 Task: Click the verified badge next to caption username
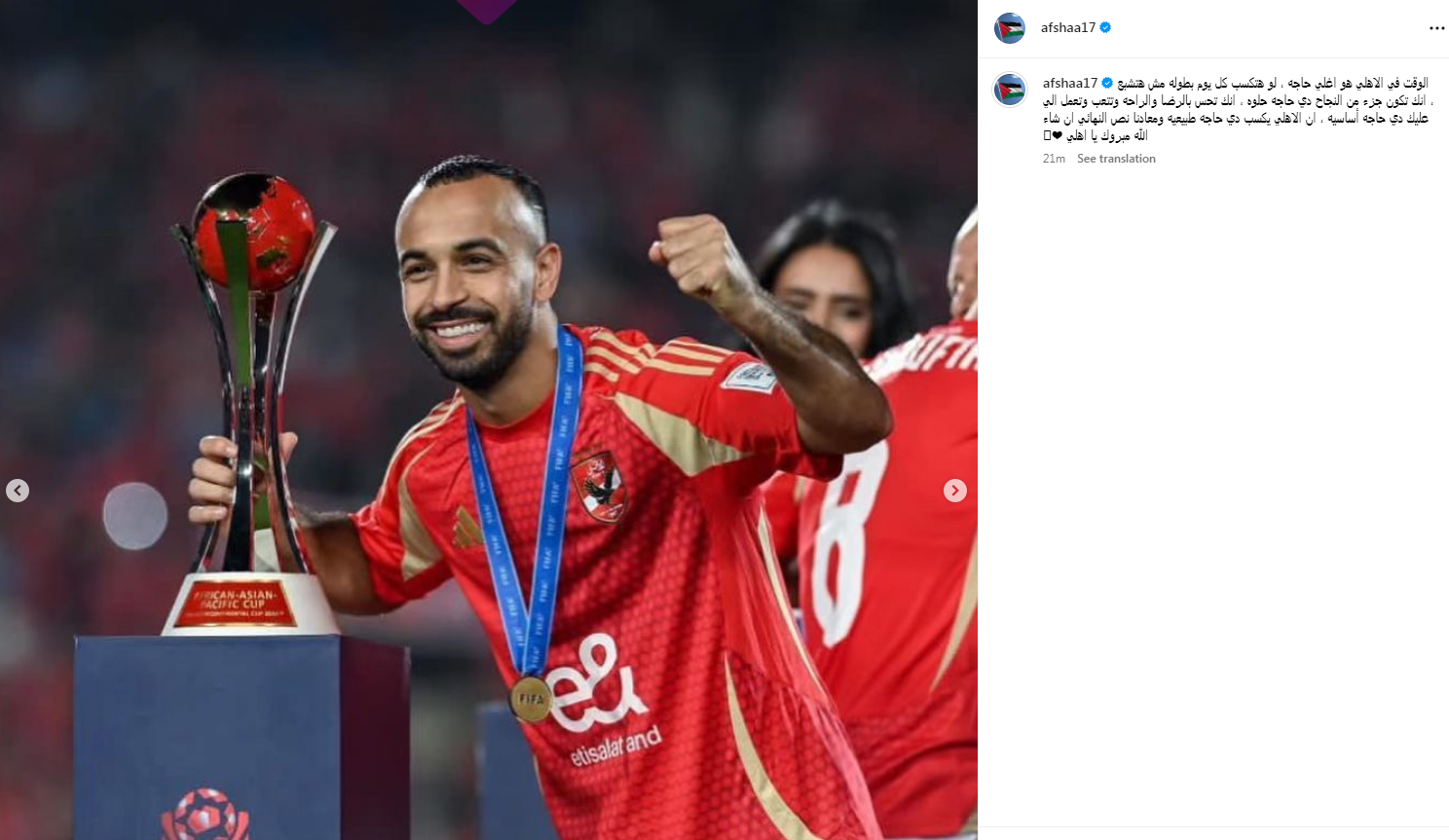[1107, 83]
